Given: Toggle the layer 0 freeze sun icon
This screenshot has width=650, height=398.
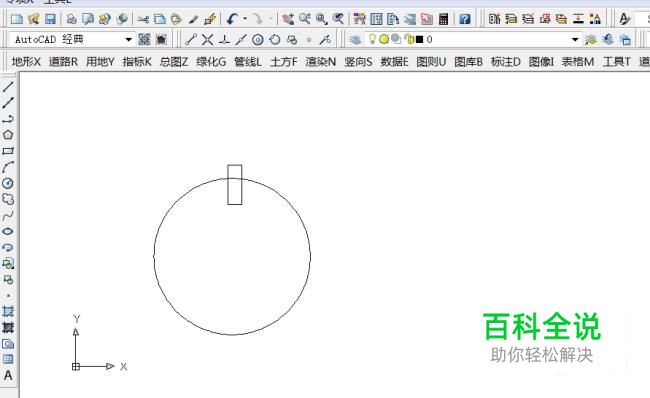Looking at the screenshot, I should [384, 39].
